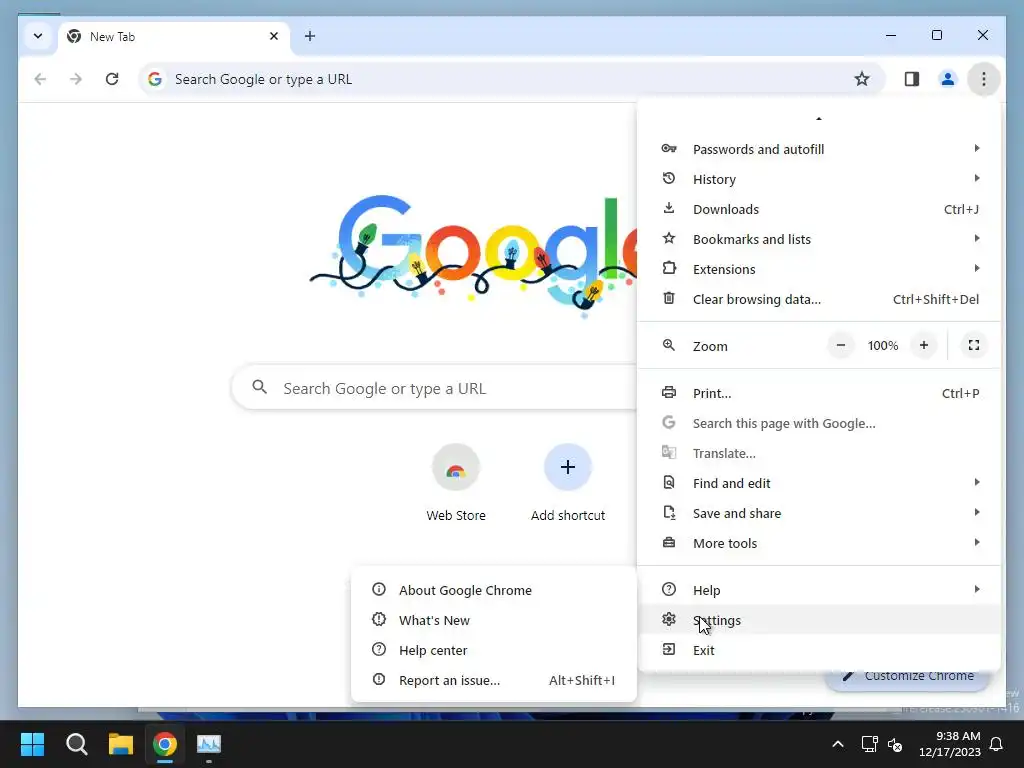Viewport: 1024px width, 768px height.
Task: Click the key icon beside Passwords and autofill
Action: (x=669, y=148)
